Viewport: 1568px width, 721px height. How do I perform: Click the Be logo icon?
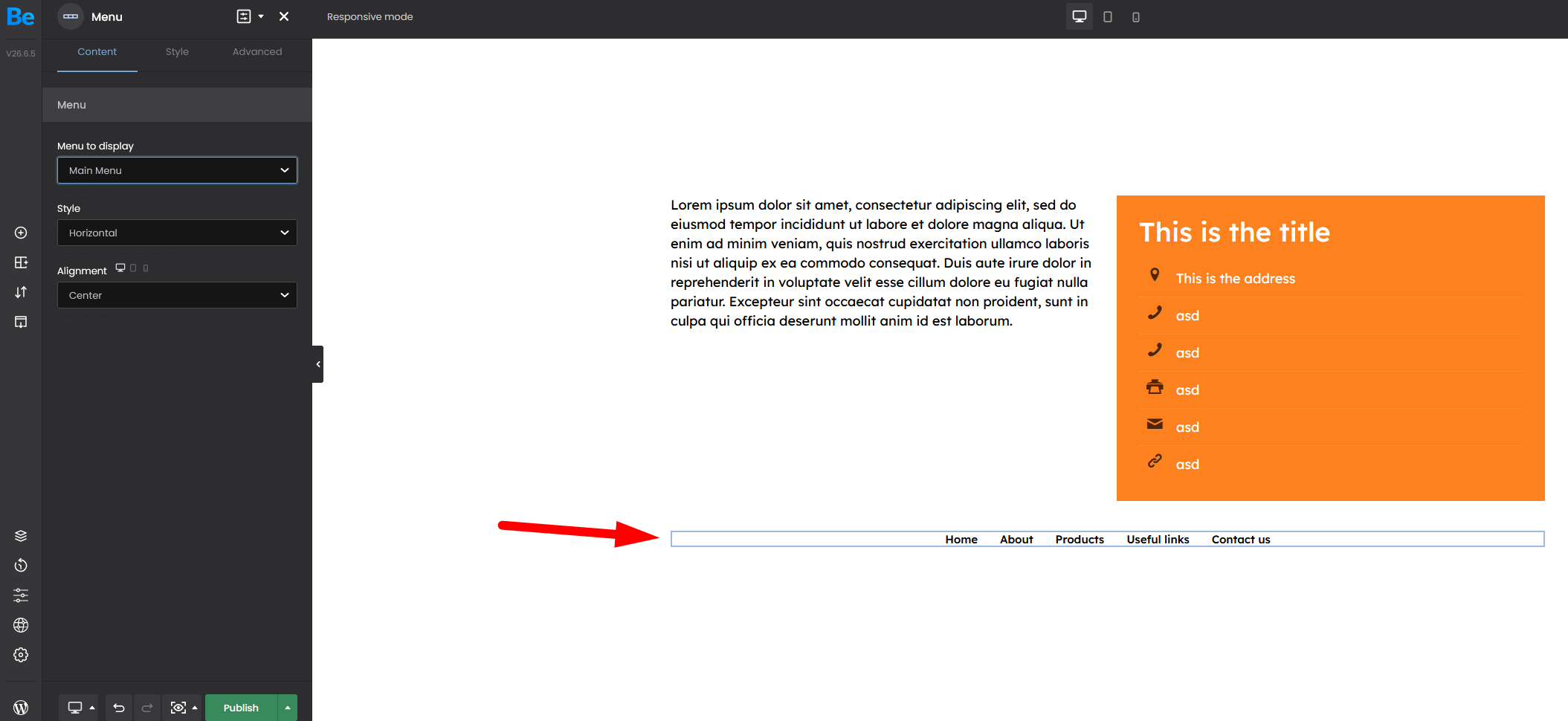pyautogui.click(x=21, y=16)
